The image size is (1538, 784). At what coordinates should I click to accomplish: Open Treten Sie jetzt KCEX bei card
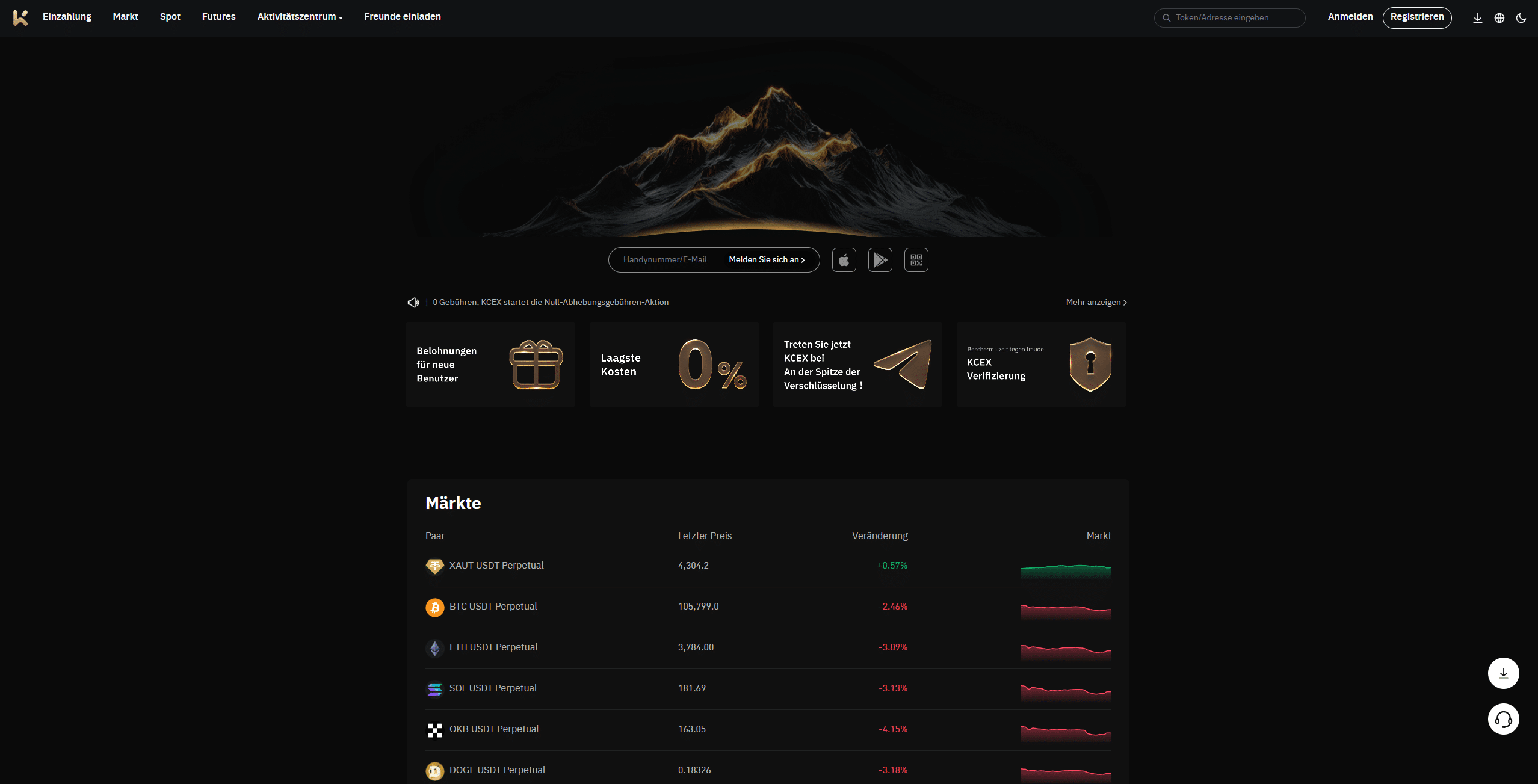pos(857,364)
